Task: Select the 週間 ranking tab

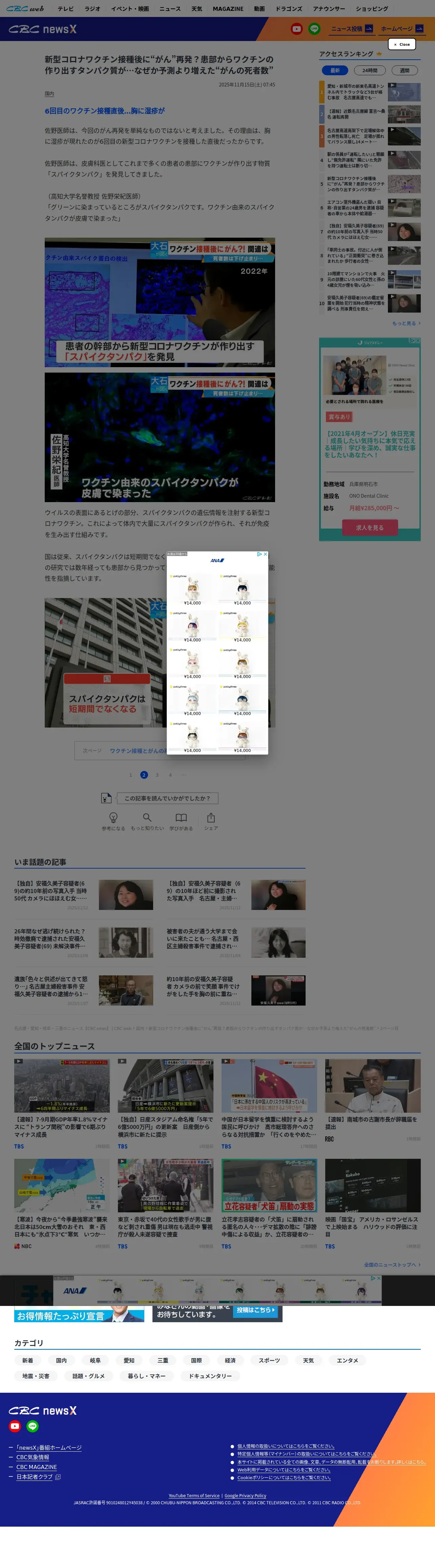Action: 404,71
